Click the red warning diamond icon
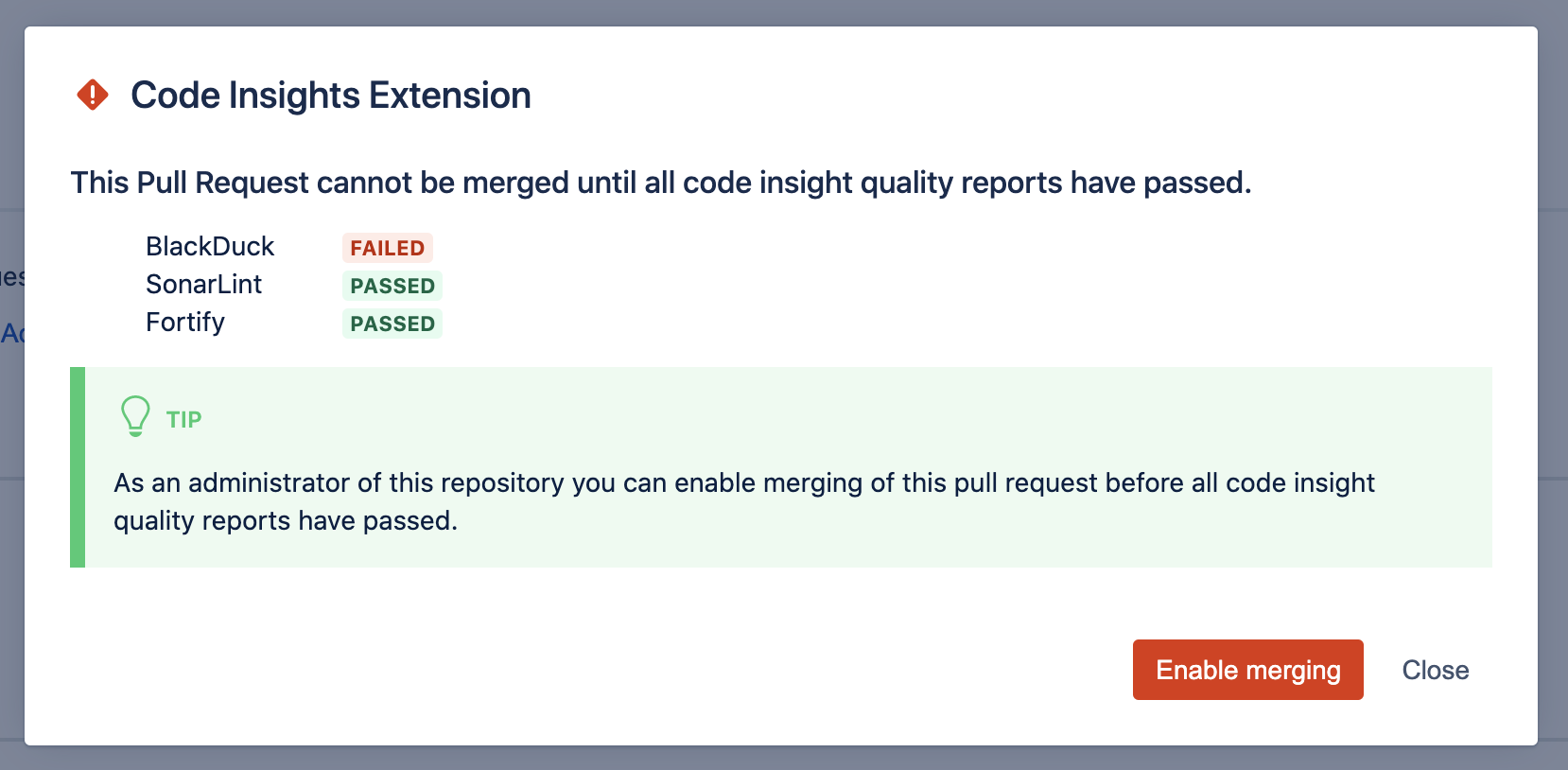Image resolution: width=1568 pixels, height=770 pixels. pyautogui.click(x=93, y=95)
